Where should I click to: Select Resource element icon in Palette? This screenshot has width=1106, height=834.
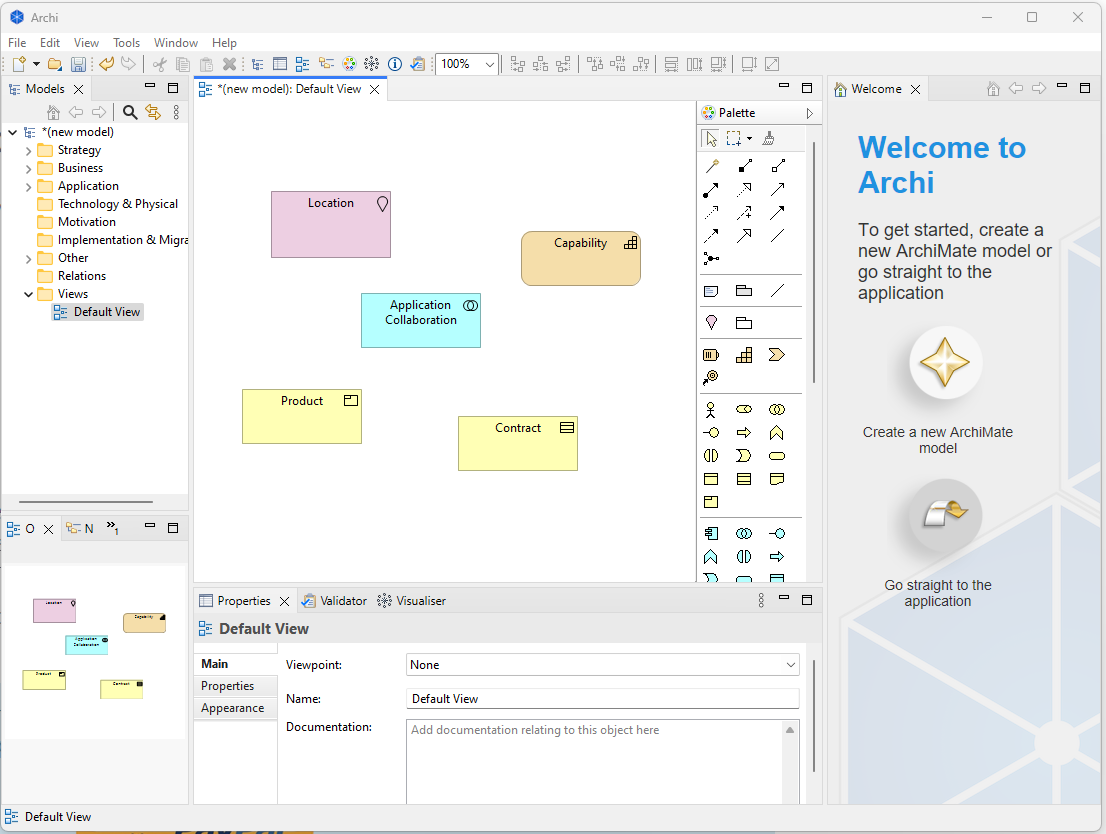click(711, 355)
